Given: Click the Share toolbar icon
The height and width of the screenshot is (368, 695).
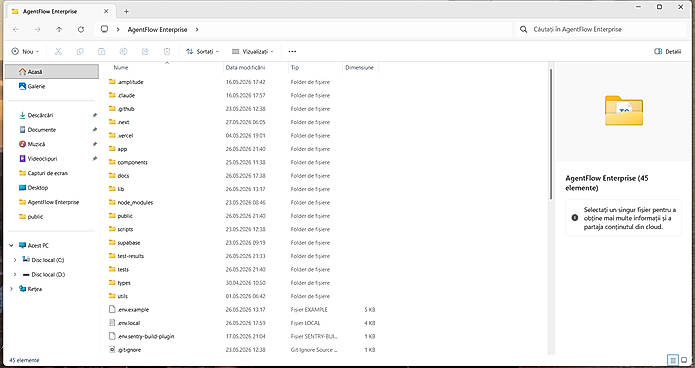Looking at the screenshot, I should coord(145,51).
